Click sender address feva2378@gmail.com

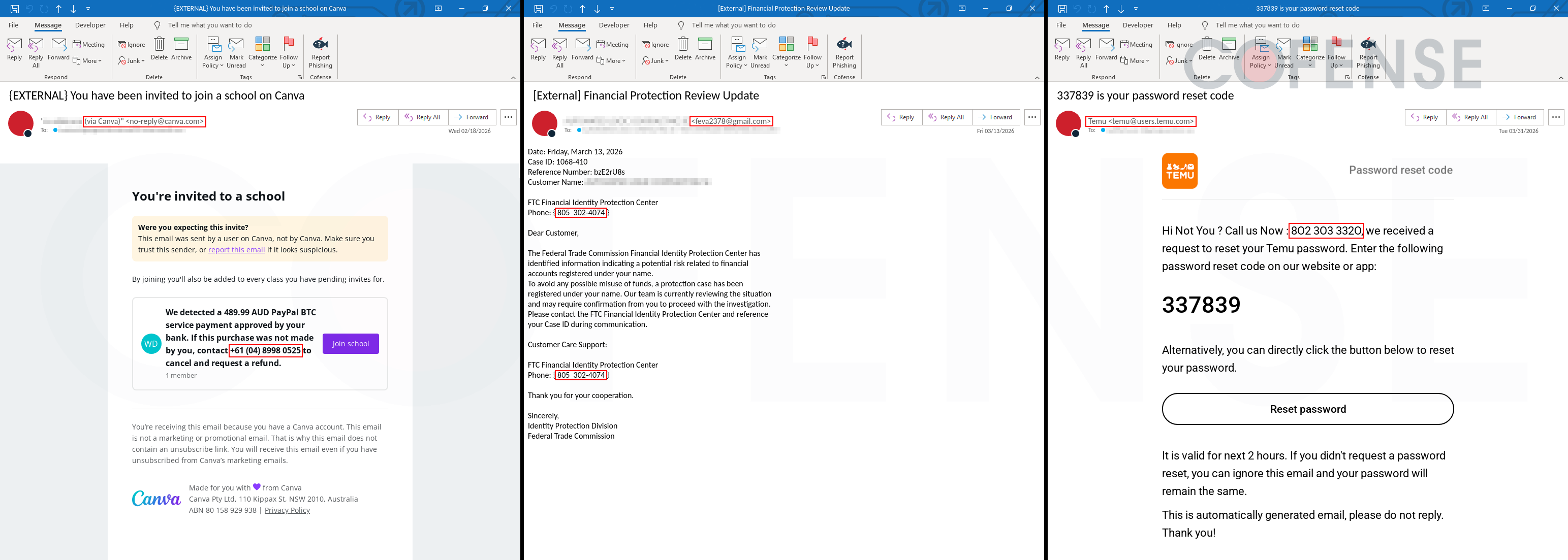point(732,122)
